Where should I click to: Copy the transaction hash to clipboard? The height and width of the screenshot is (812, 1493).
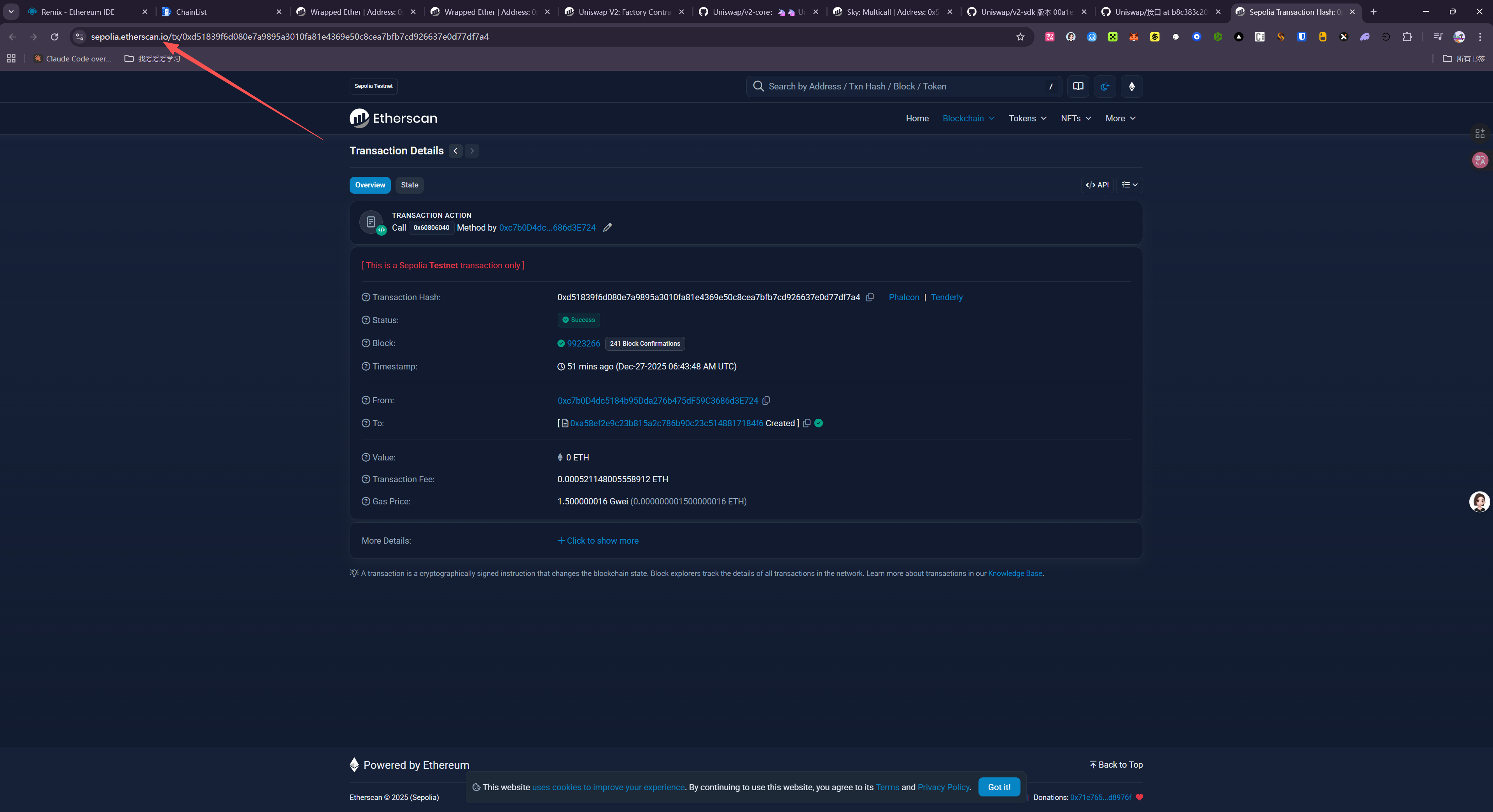[x=870, y=297]
